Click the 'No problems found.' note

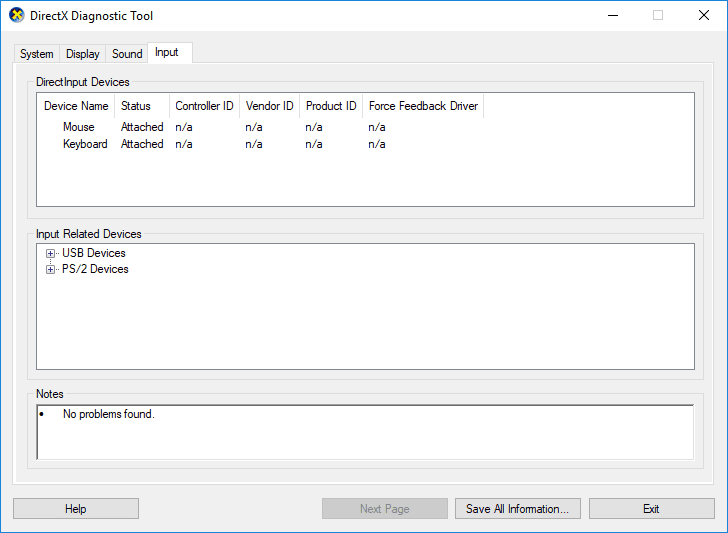tap(109, 414)
